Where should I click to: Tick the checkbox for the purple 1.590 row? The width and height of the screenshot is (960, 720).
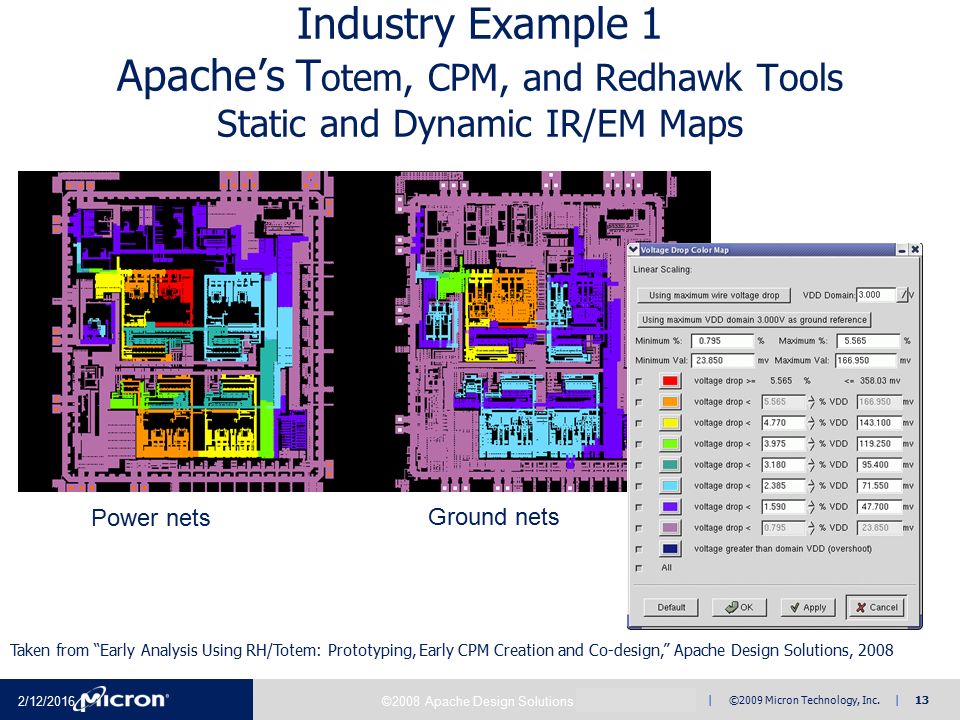(x=639, y=507)
